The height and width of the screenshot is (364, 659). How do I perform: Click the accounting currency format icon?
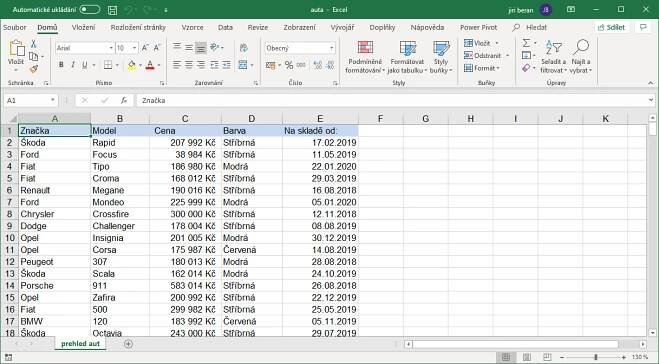pos(271,65)
